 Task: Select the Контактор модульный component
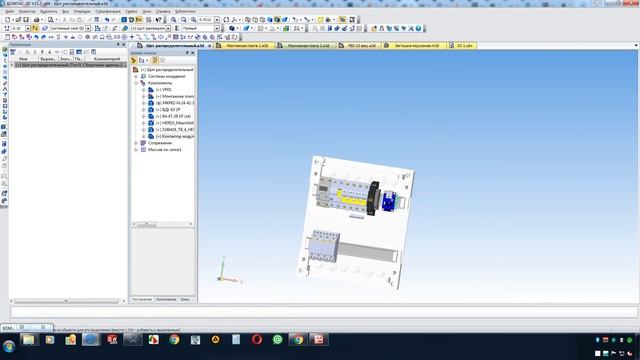click(175, 136)
